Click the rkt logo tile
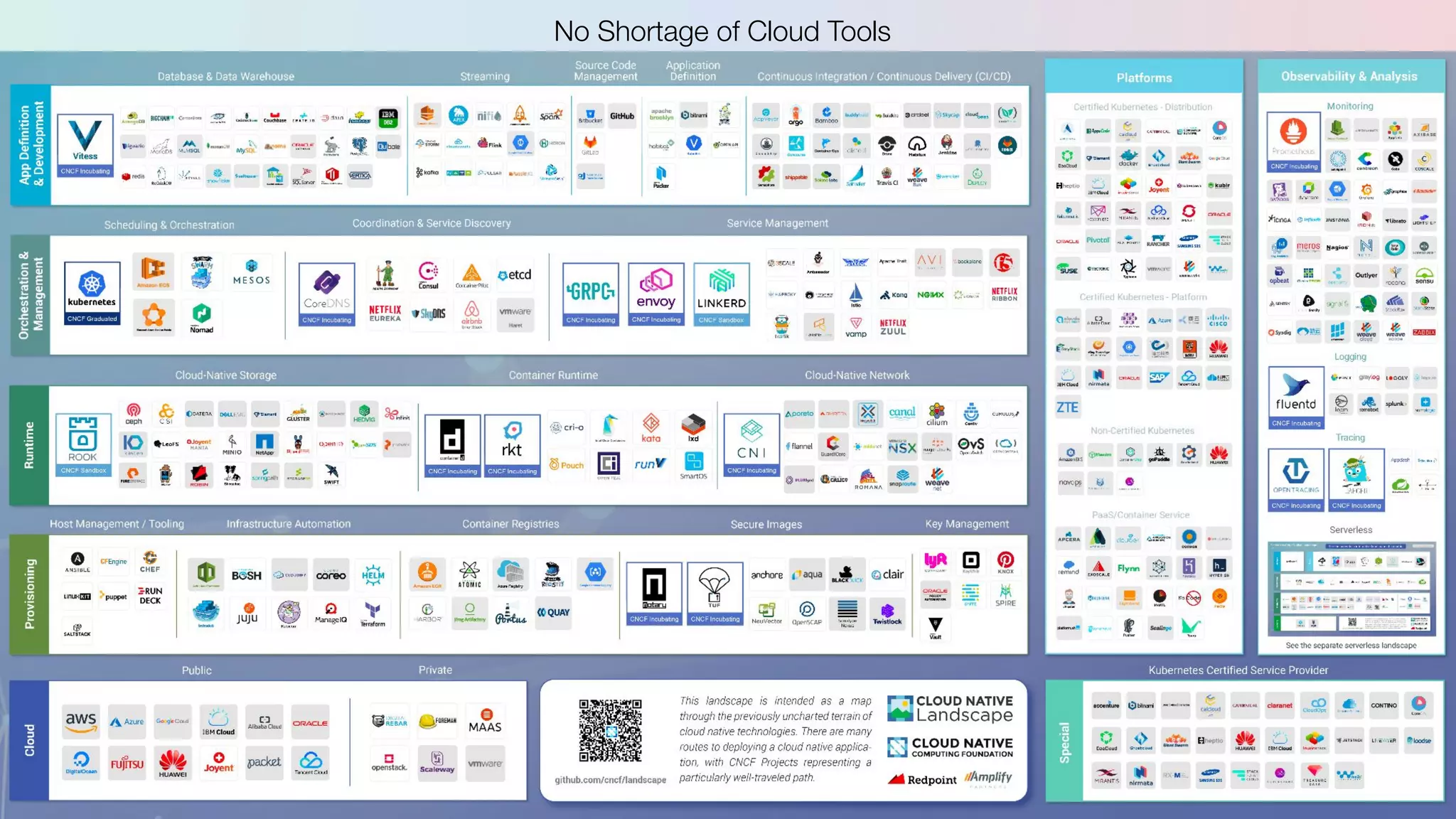The width and height of the screenshot is (1456, 819). [x=513, y=446]
